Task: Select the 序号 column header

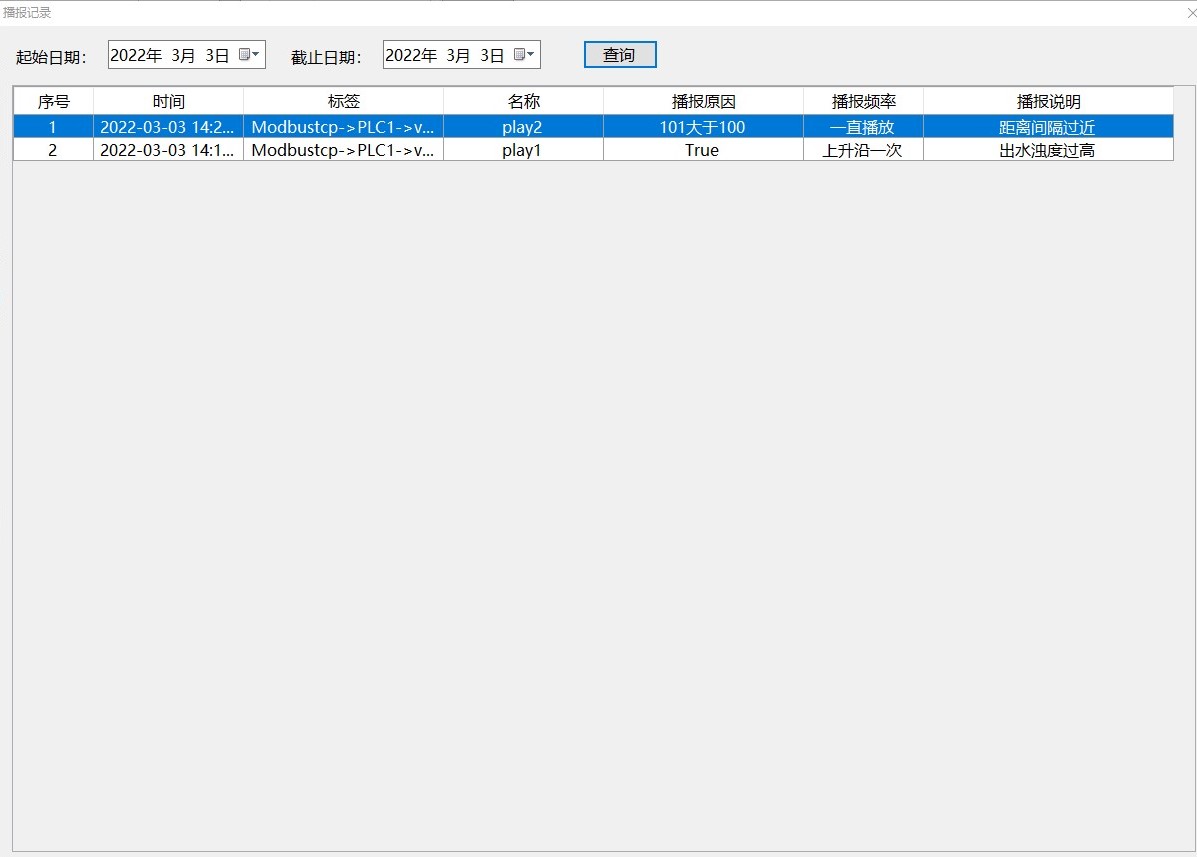Action: click(52, 101)
